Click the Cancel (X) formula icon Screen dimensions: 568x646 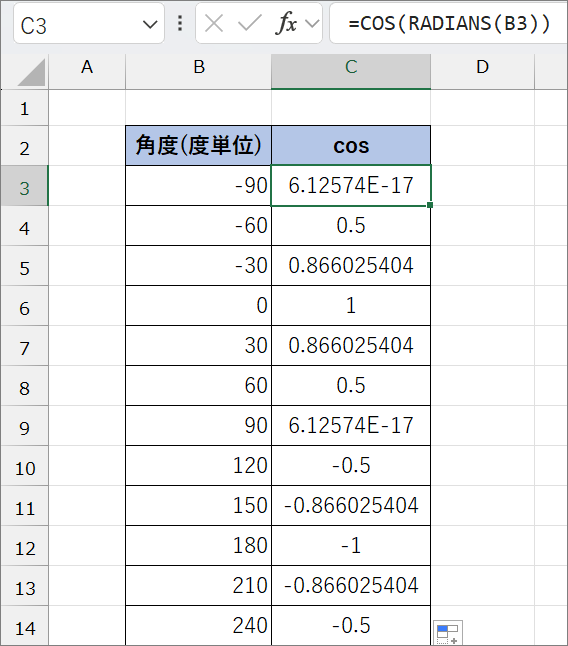tap(214, 23)
